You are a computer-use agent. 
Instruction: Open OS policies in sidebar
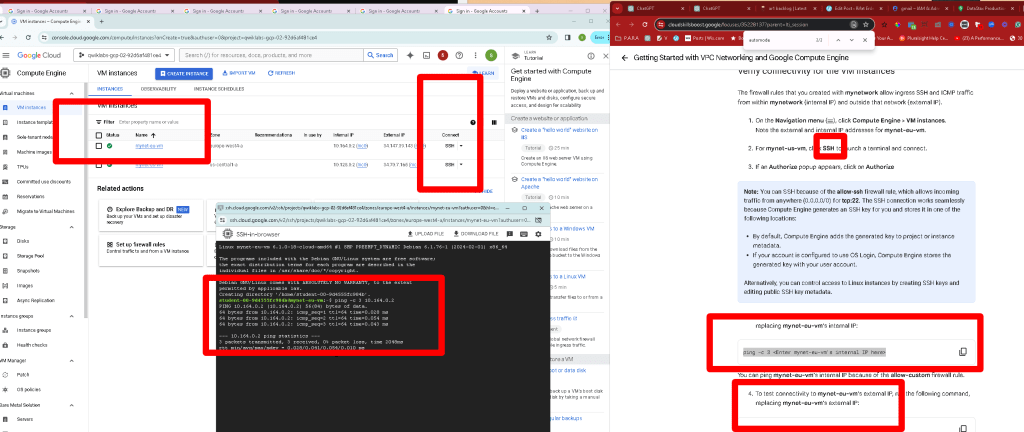[x=29, y=390]
